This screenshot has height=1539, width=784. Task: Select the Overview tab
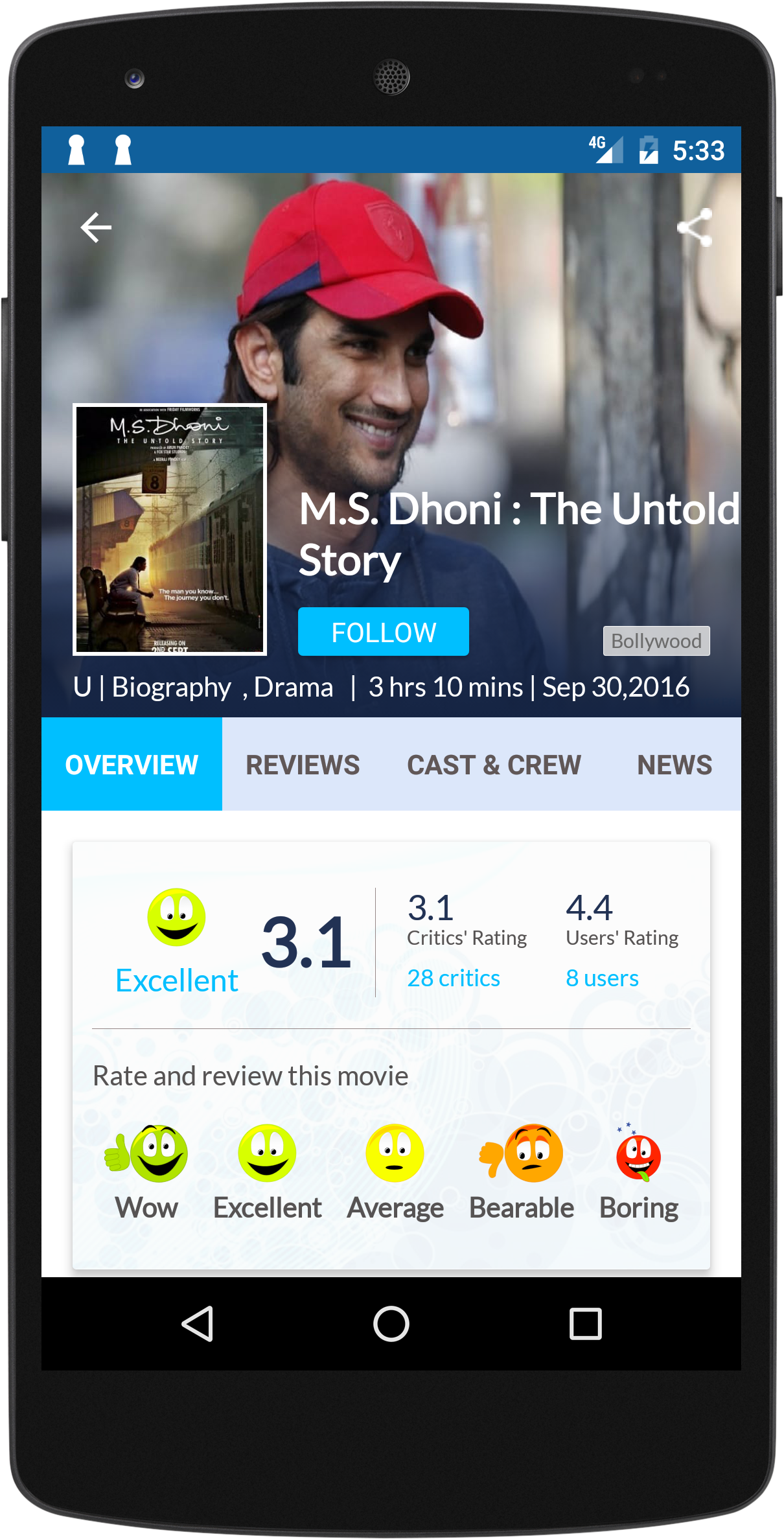point(132,765)
